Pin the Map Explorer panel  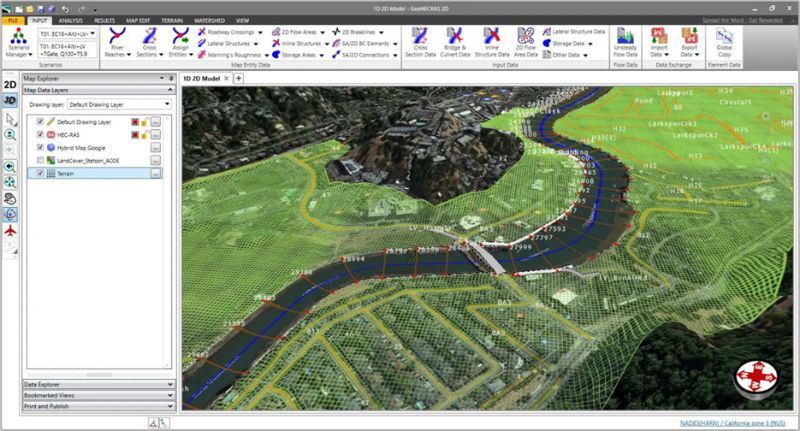[x=171, y=79]
